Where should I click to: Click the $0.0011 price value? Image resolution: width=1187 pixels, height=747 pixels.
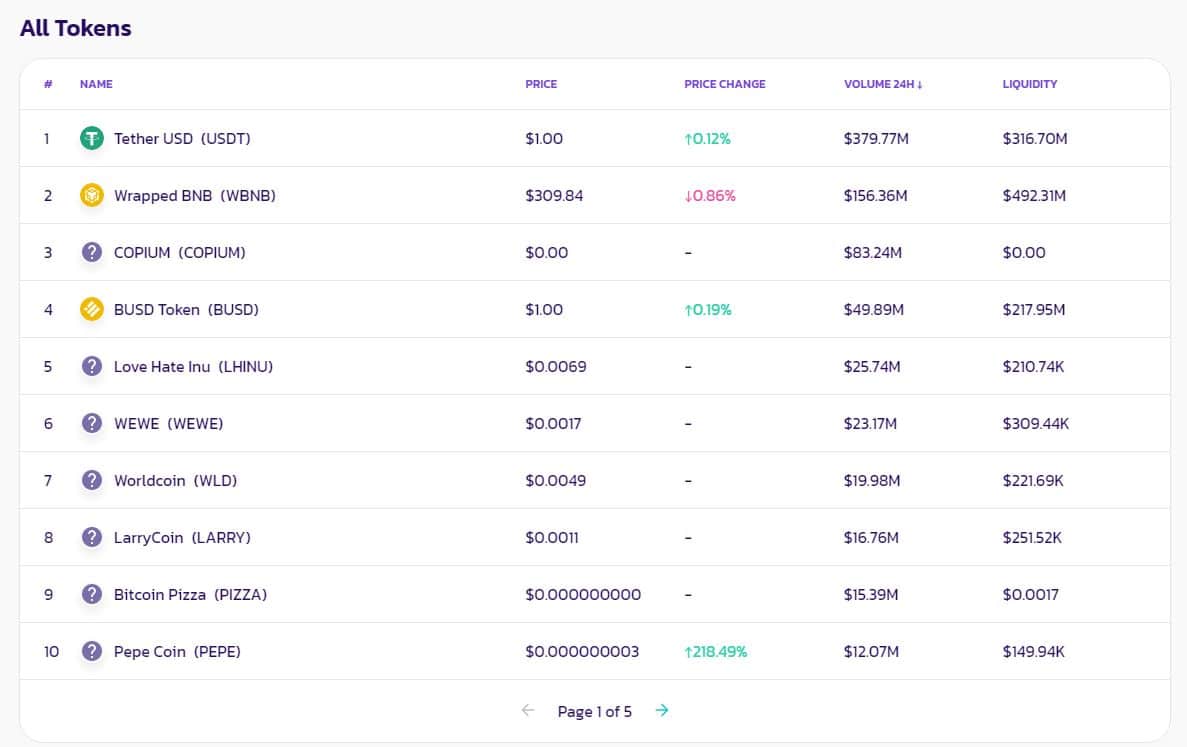click(552, 537)
